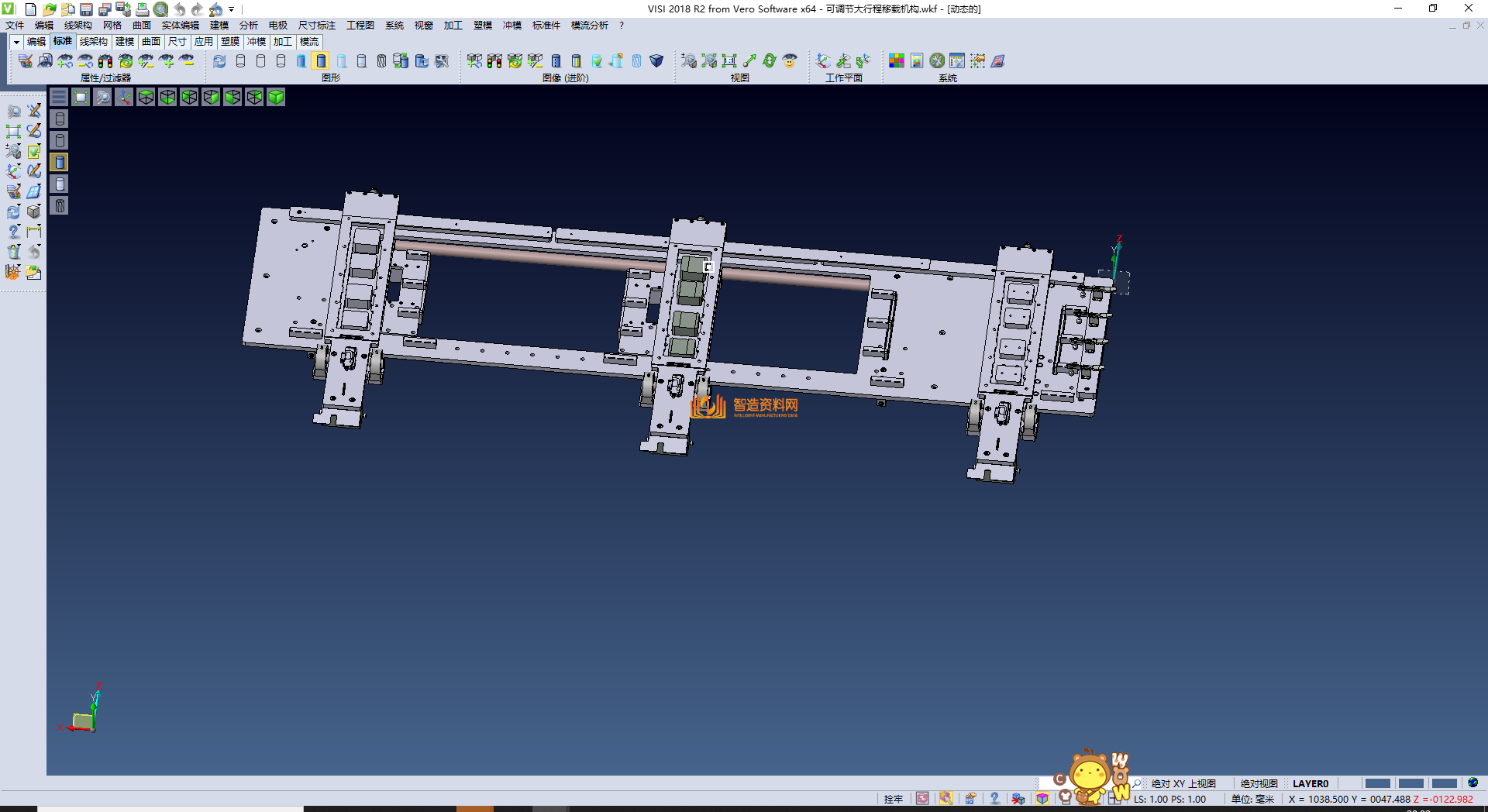Click the smiley eye view icon

[x=790, y=60]
